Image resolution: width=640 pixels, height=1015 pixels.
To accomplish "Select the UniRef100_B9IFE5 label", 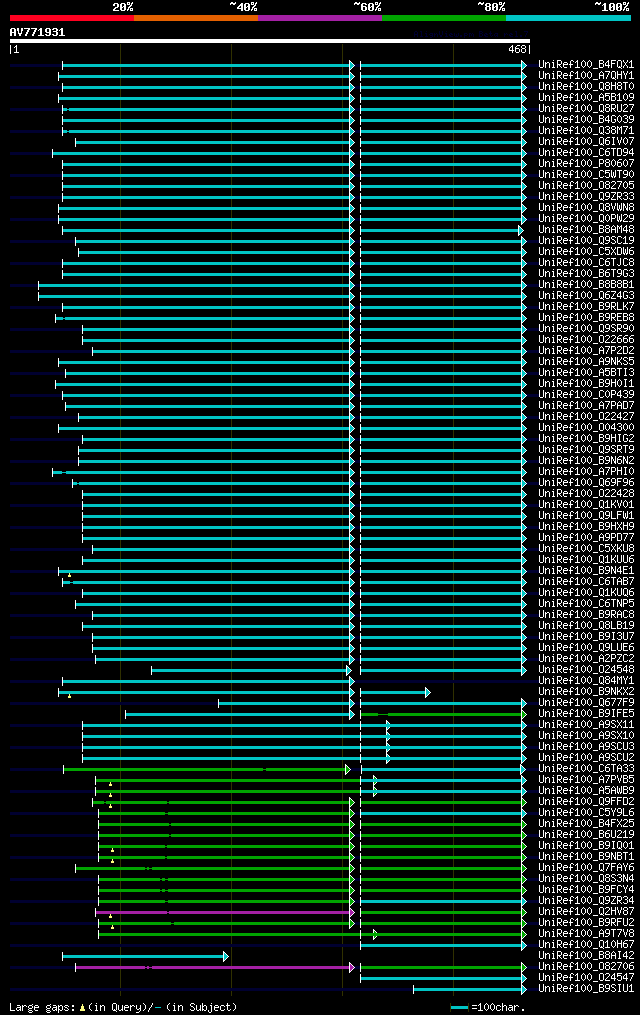I will tap(586, 714).
